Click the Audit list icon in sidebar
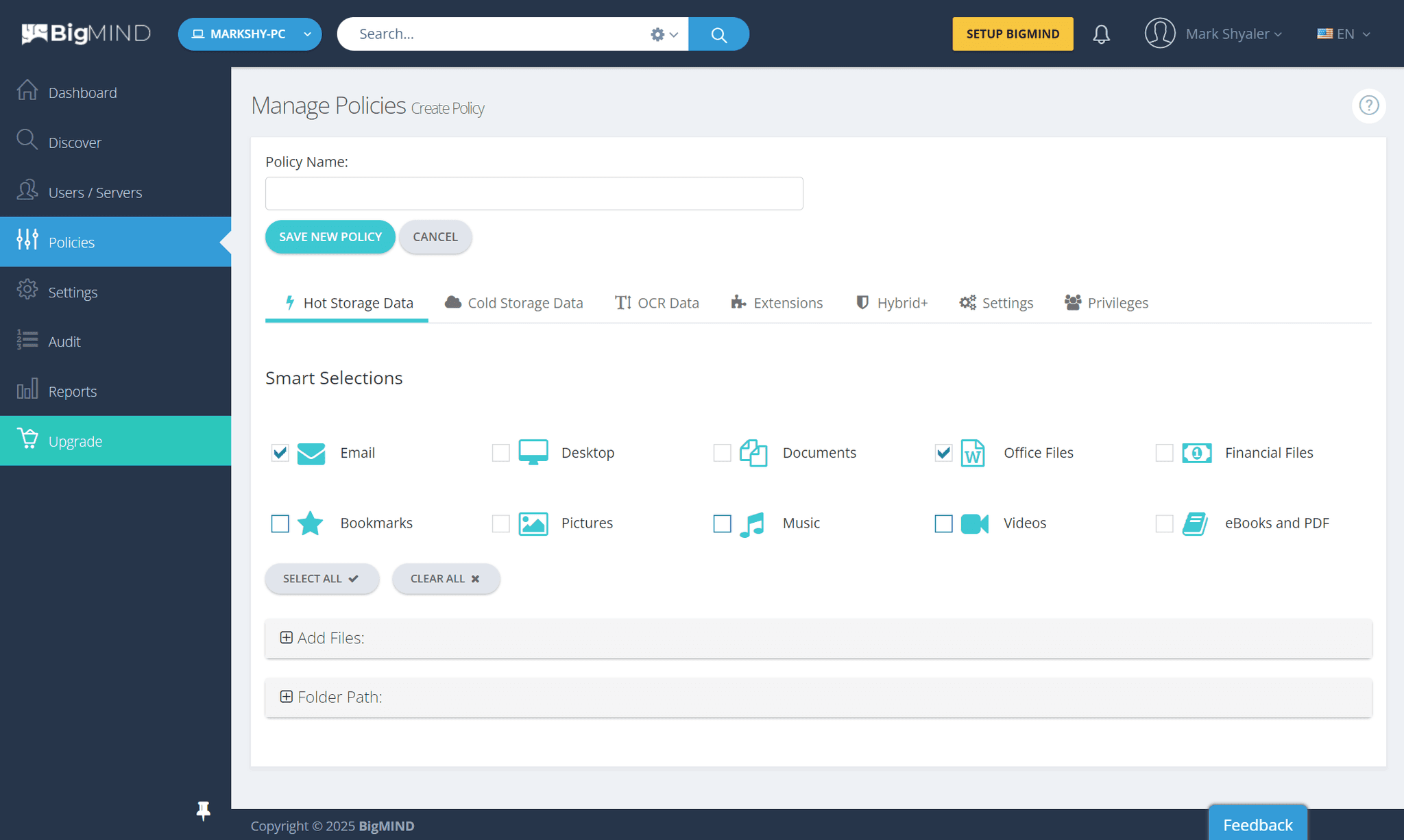The width and height of the screenshot is (1404, 840). pyautogui.click(x=27, y=341)
